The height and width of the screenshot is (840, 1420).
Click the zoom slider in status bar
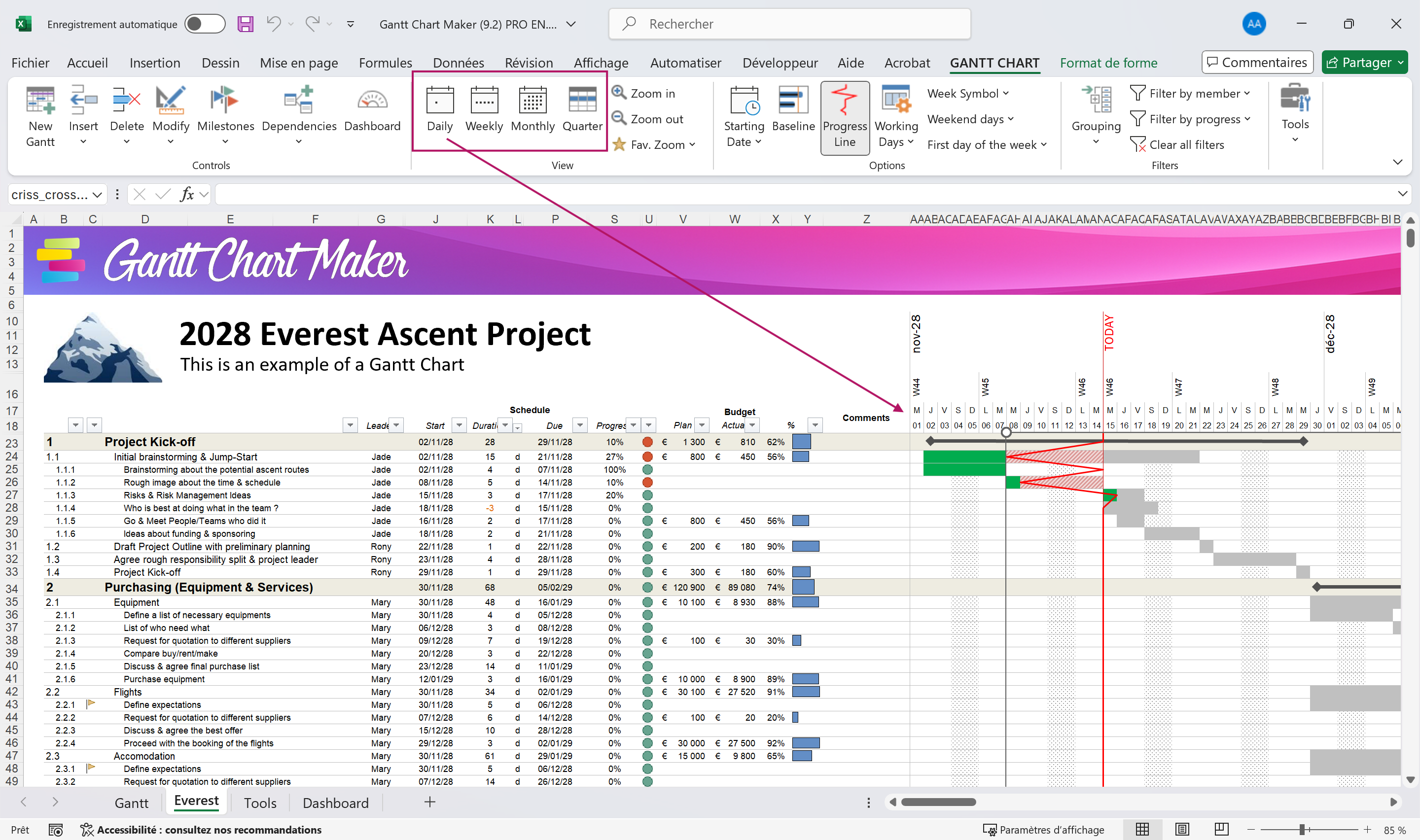coord(1302,830)
